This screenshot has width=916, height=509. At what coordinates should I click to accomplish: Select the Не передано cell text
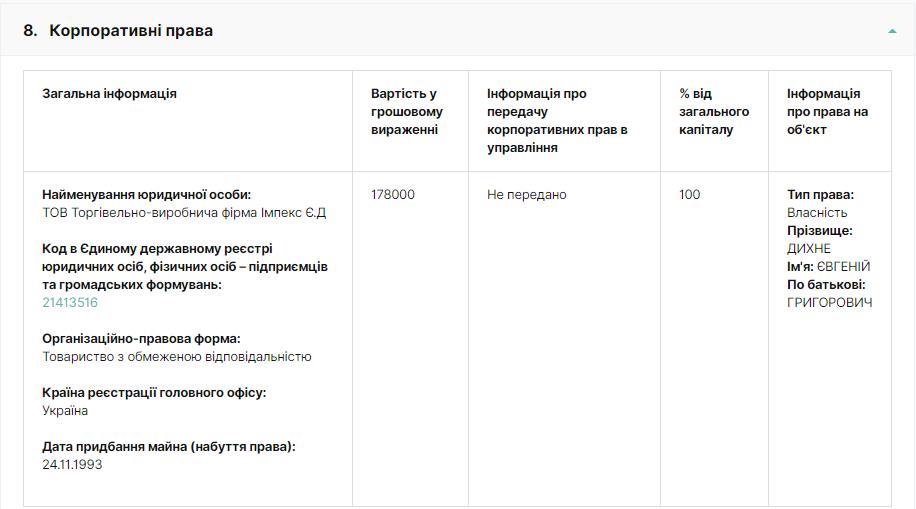pyautogui.click(x=526, y=195)
